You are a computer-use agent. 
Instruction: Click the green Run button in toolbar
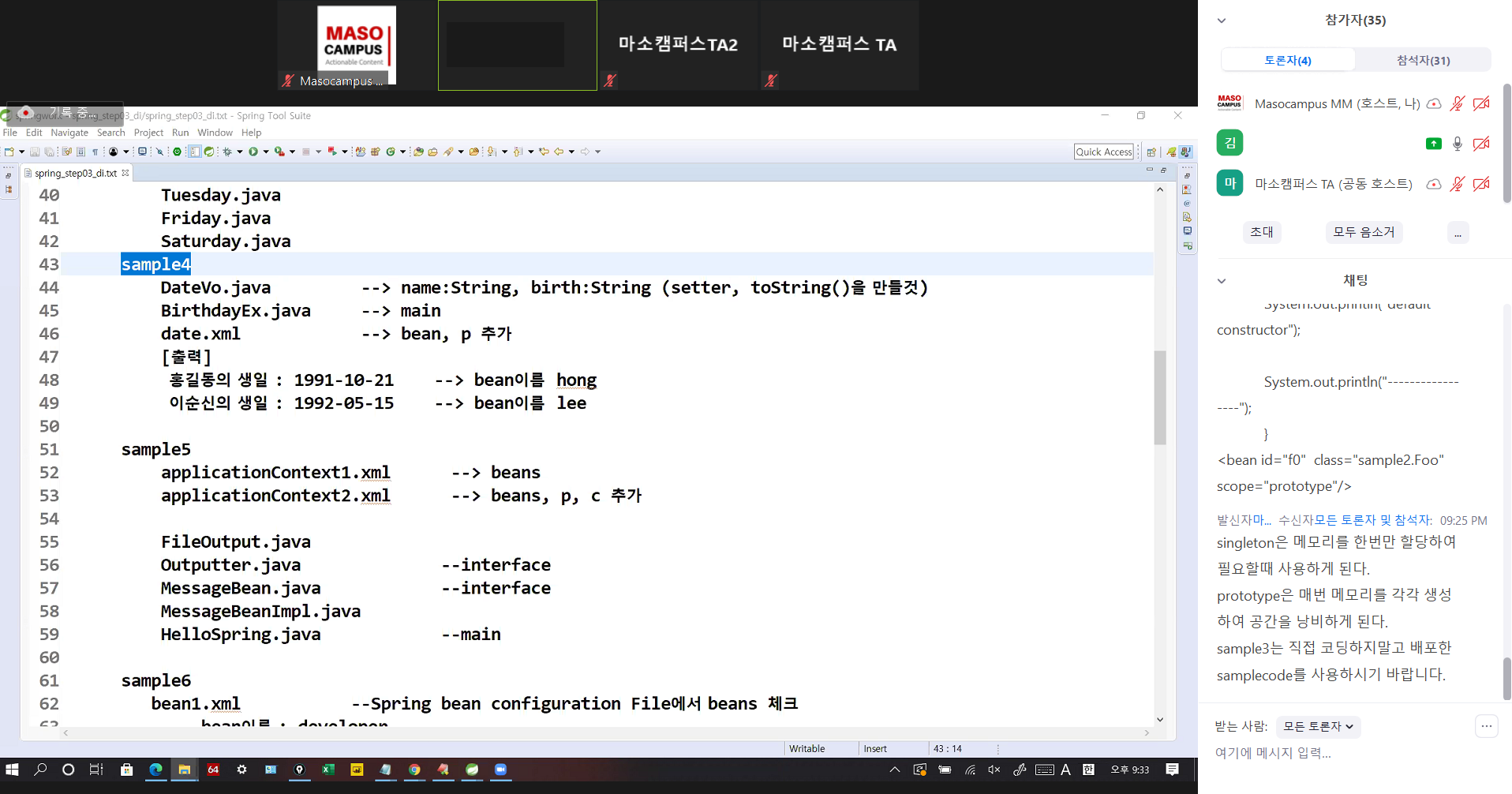tap(253, 152)
